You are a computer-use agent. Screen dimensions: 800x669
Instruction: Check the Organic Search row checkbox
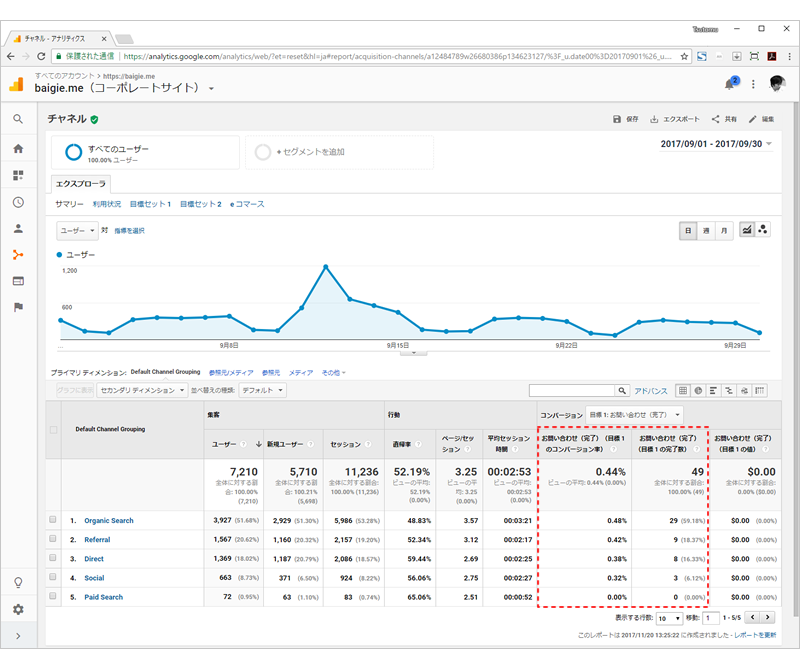coord(53,519)
